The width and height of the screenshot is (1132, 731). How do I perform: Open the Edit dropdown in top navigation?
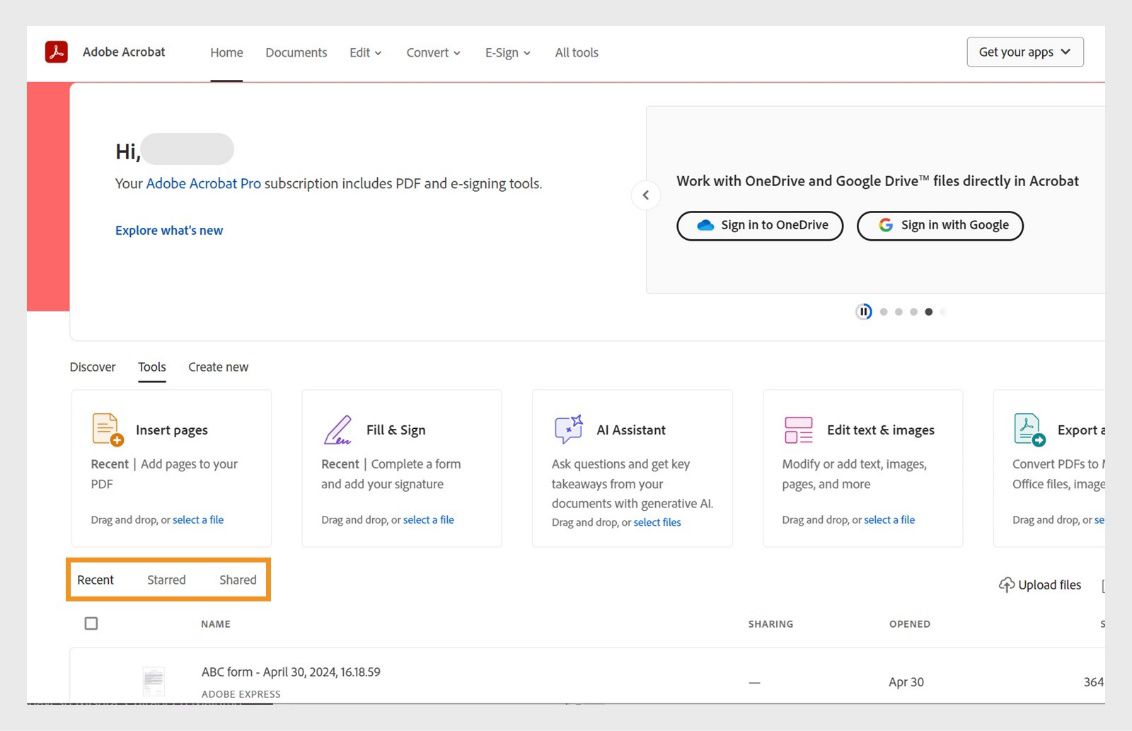364,51
